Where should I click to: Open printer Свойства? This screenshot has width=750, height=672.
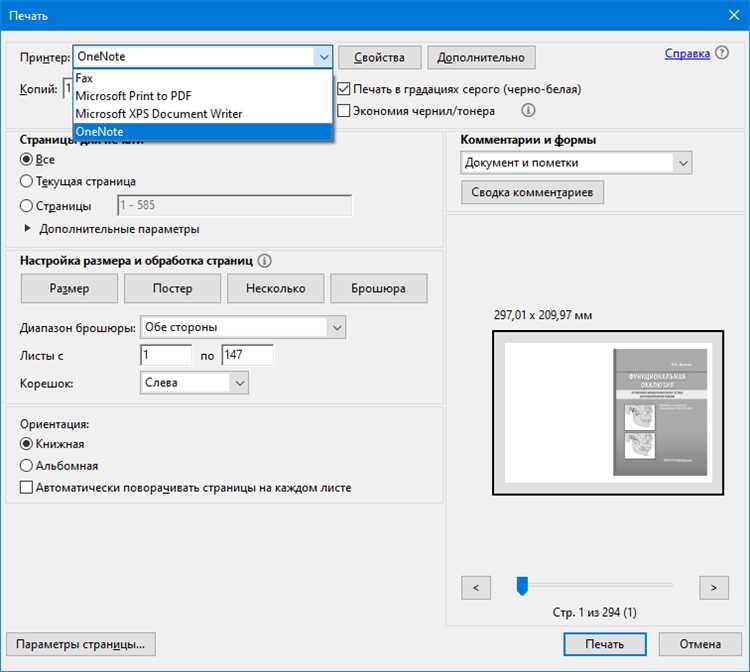click(380, 57)
